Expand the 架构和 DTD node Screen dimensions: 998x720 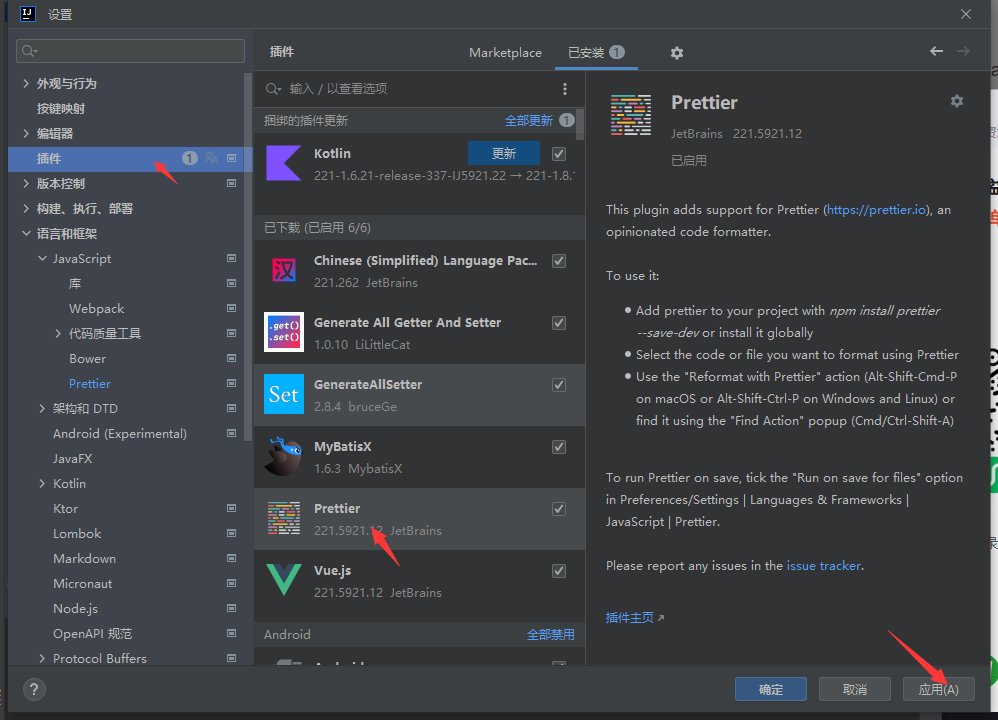coord(42,409)
